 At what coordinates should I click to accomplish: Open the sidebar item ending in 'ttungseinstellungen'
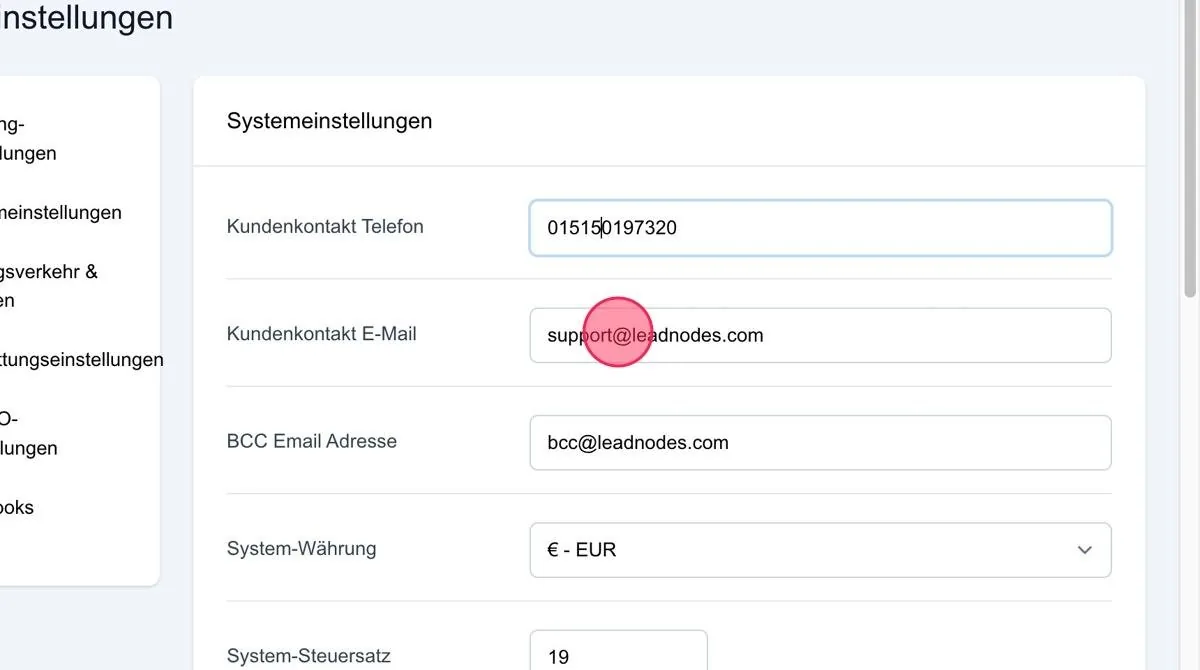[81, 359]
